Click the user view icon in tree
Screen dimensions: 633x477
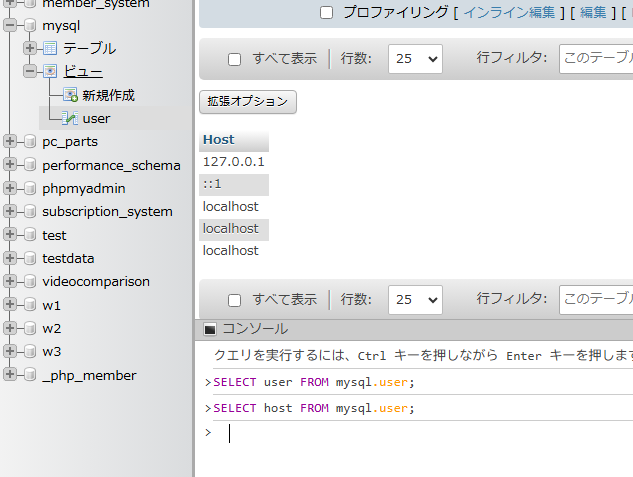(70, 118)
